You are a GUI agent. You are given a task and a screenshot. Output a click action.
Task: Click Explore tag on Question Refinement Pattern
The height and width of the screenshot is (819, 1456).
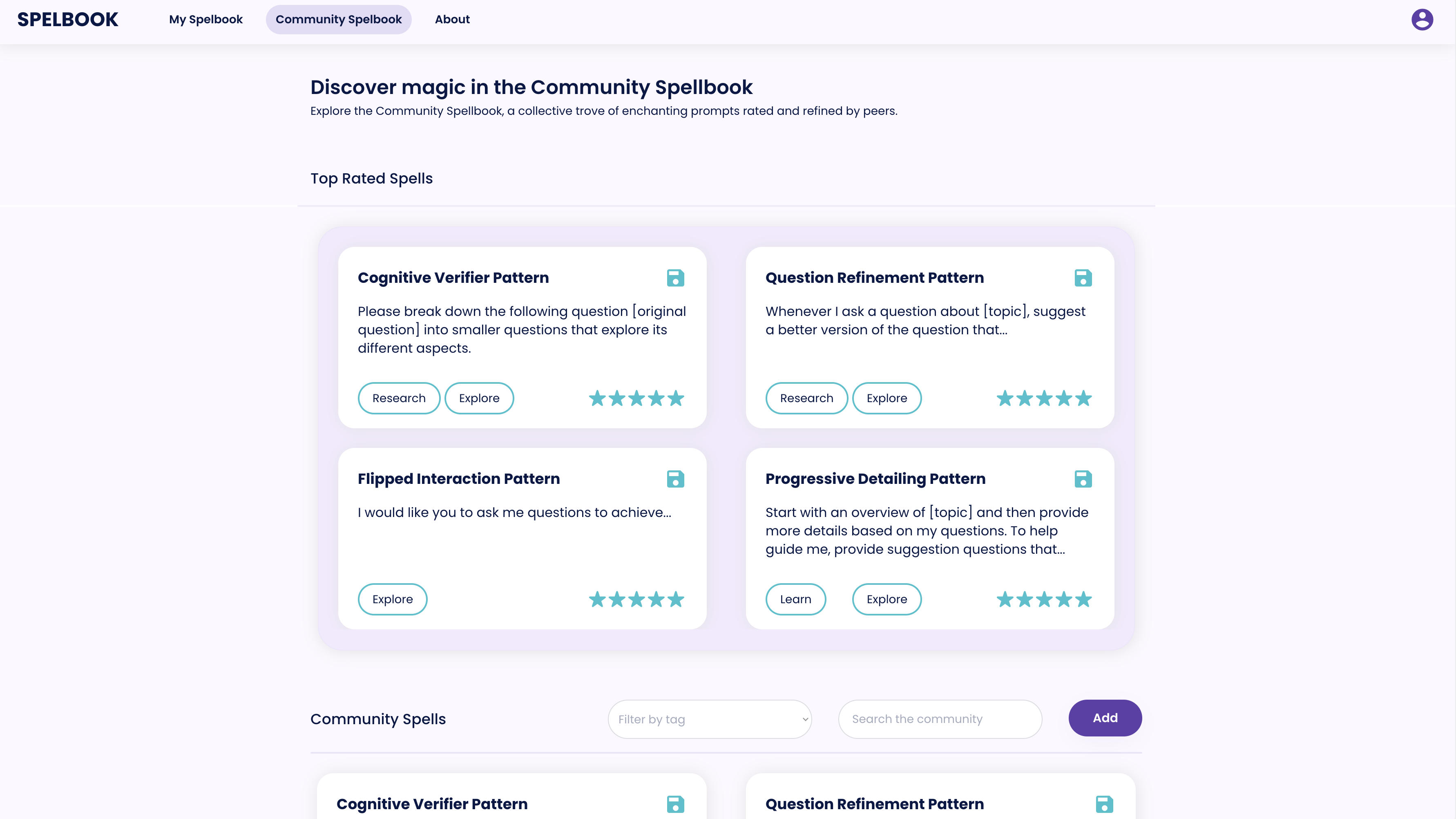(x=886, y=398)
